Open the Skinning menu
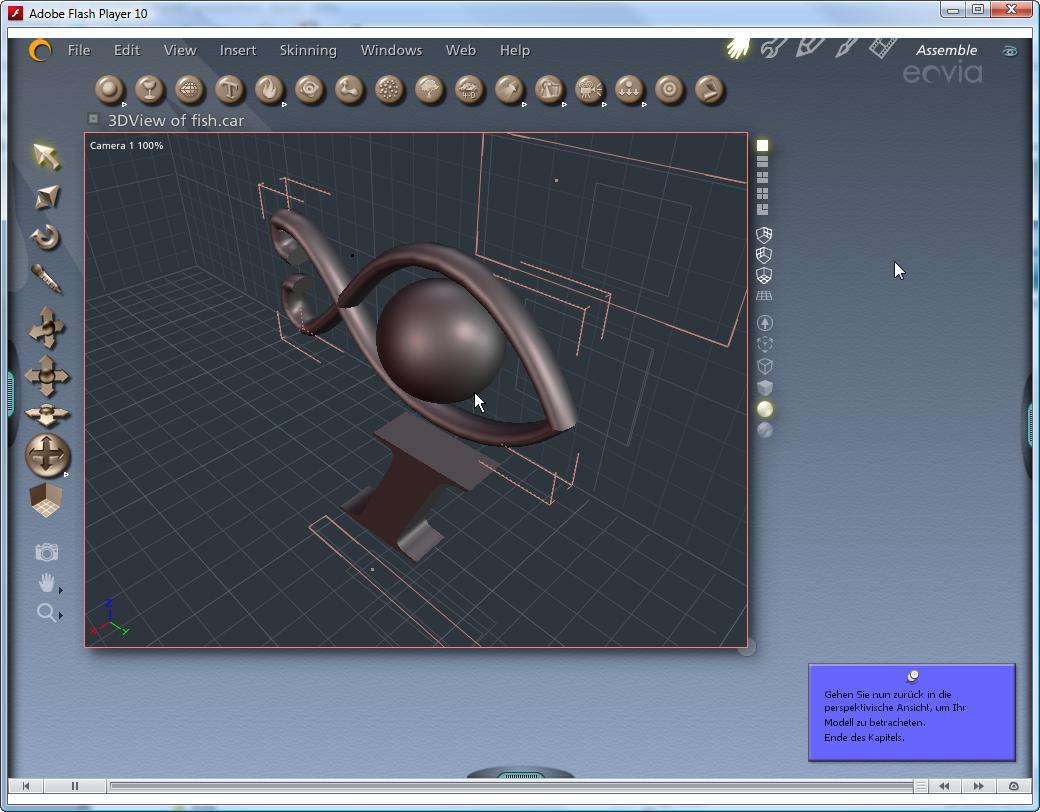1040x812 pixels. point(308,50)
